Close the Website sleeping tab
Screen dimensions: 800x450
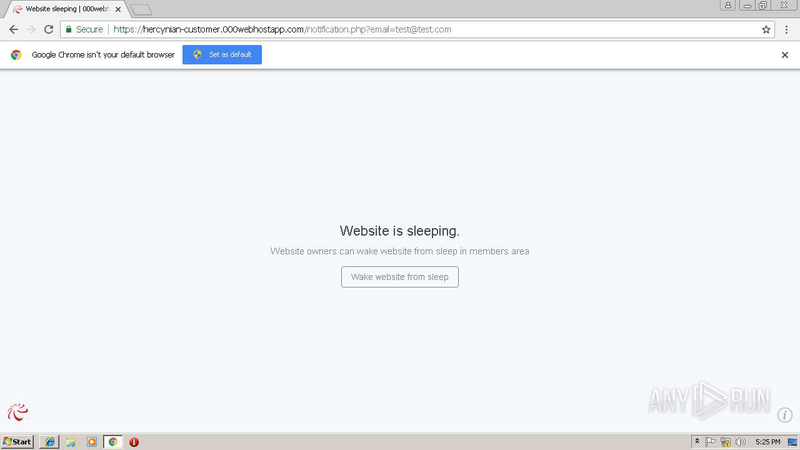[118, 9]
